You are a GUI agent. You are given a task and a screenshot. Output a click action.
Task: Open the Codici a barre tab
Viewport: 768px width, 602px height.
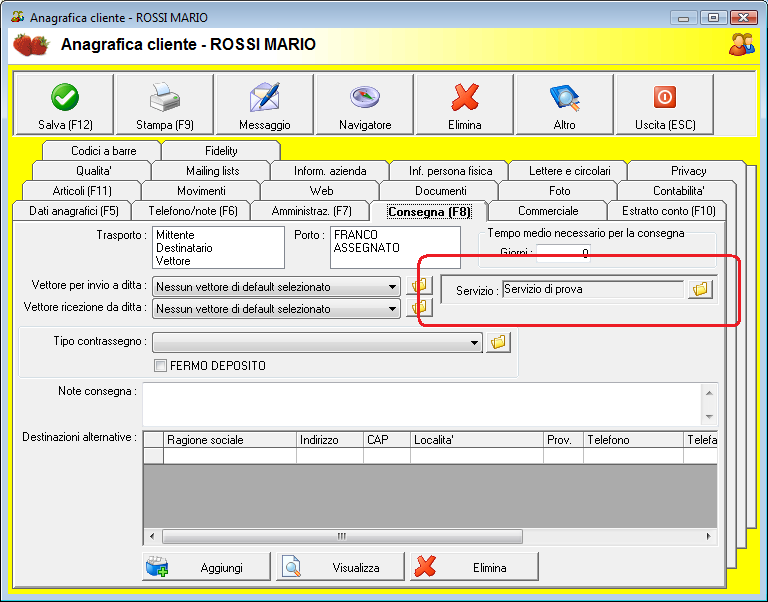point(103,150)
